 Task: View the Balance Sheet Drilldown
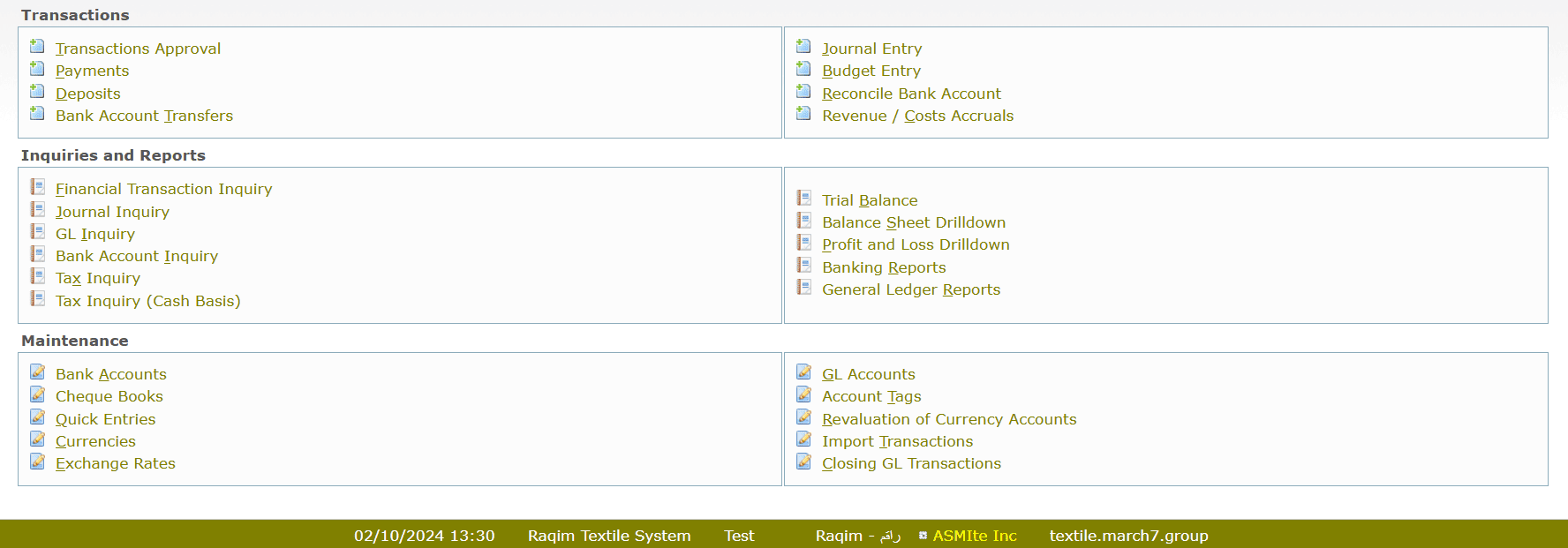coord(913,222)
